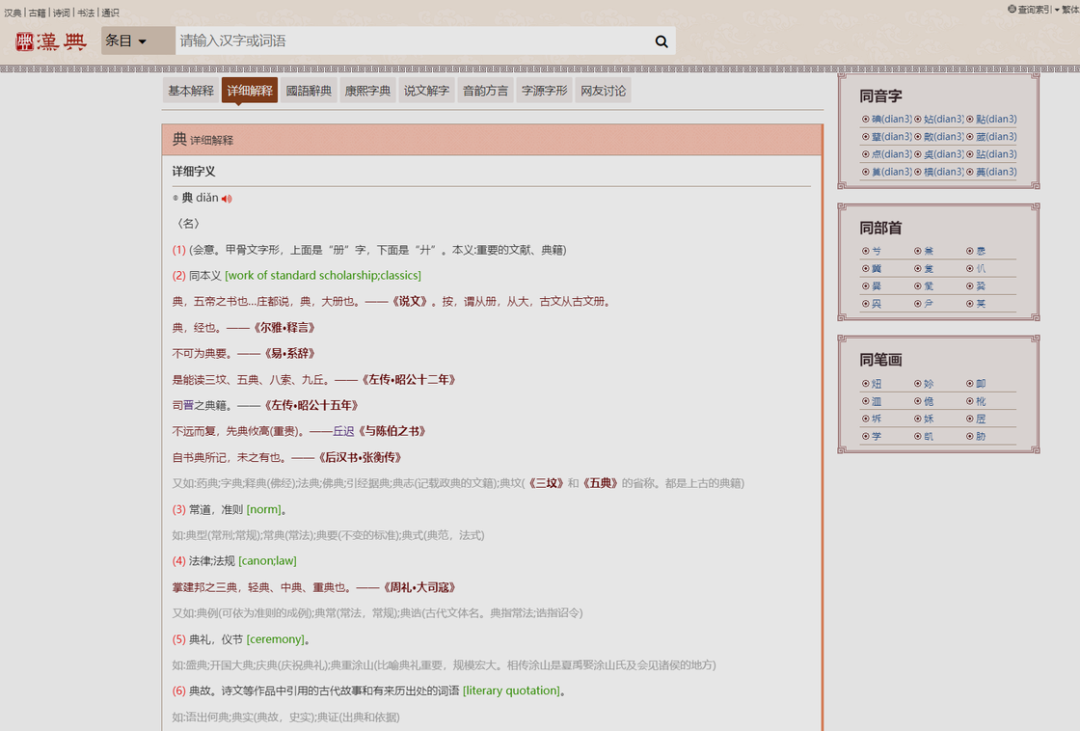Open the 音韵方言 tab
The image size is (1080, 731).
(x=485, y=91)
